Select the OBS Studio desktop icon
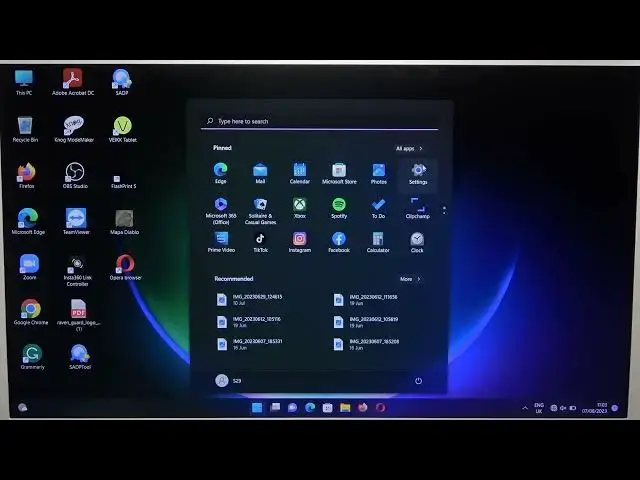This screenshot has height=480, width=640. coord(75,176)
